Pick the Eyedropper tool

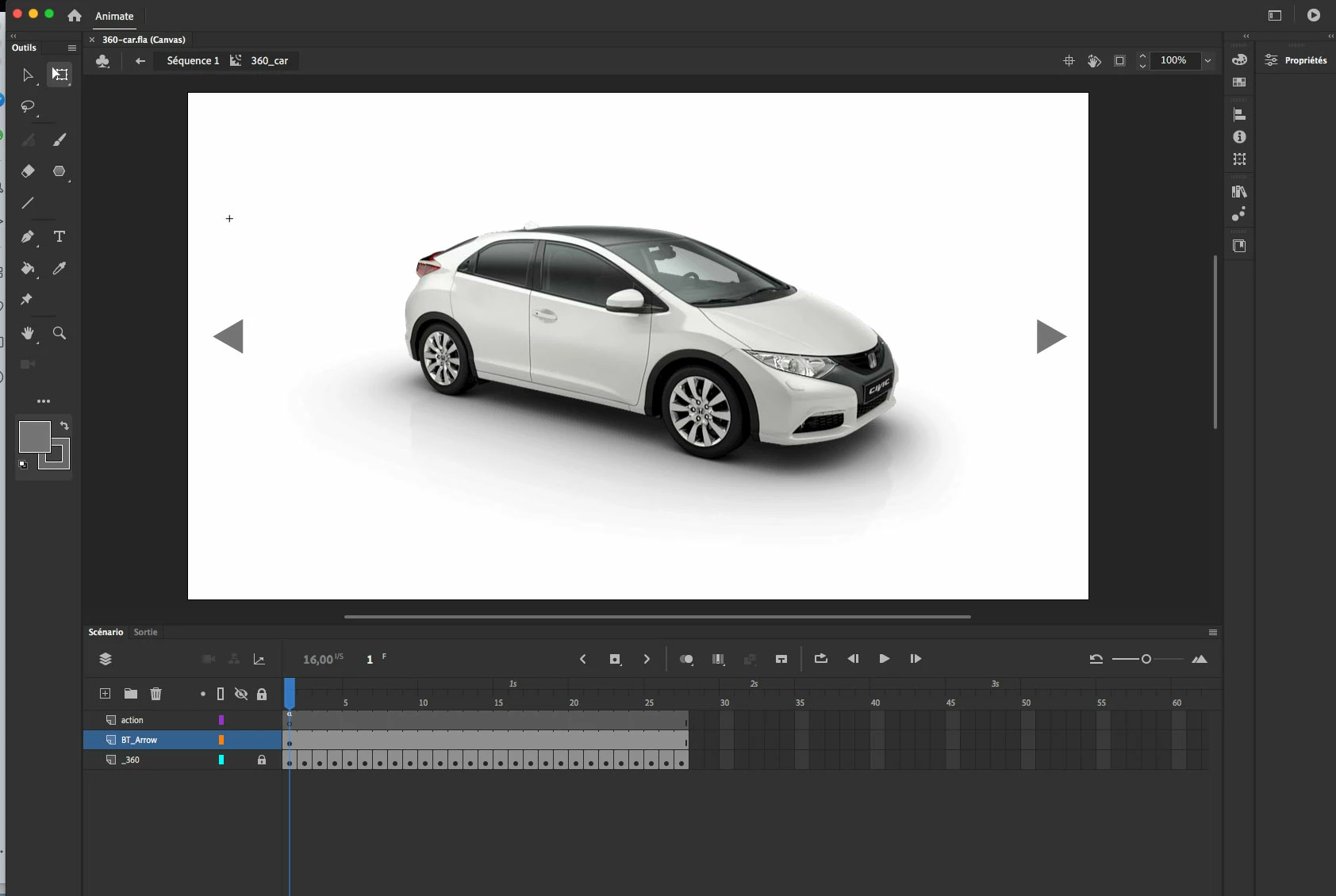coord(60,269)
